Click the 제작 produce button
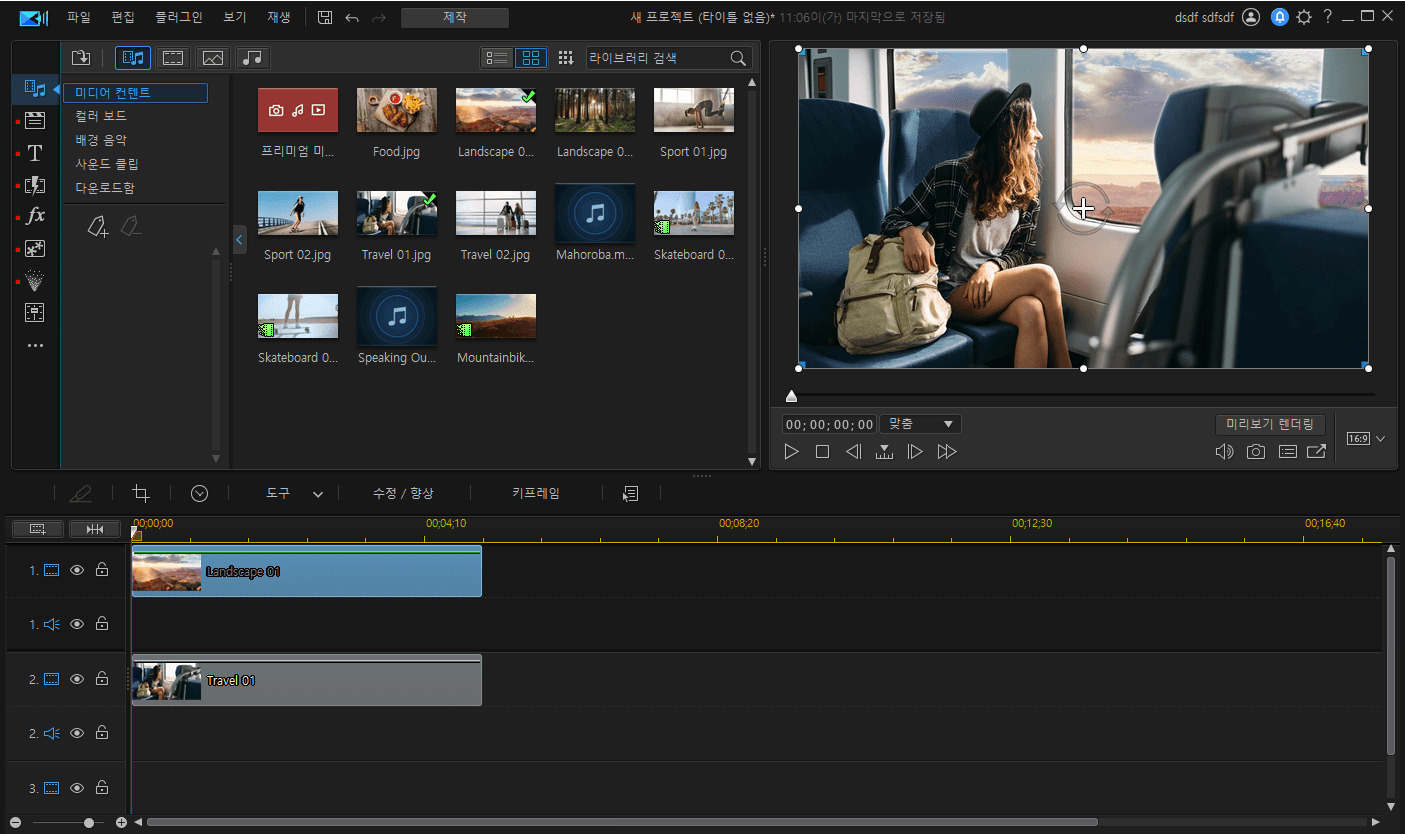The image size is (1405, 834). pyautogui.click(x=454, y=17)
